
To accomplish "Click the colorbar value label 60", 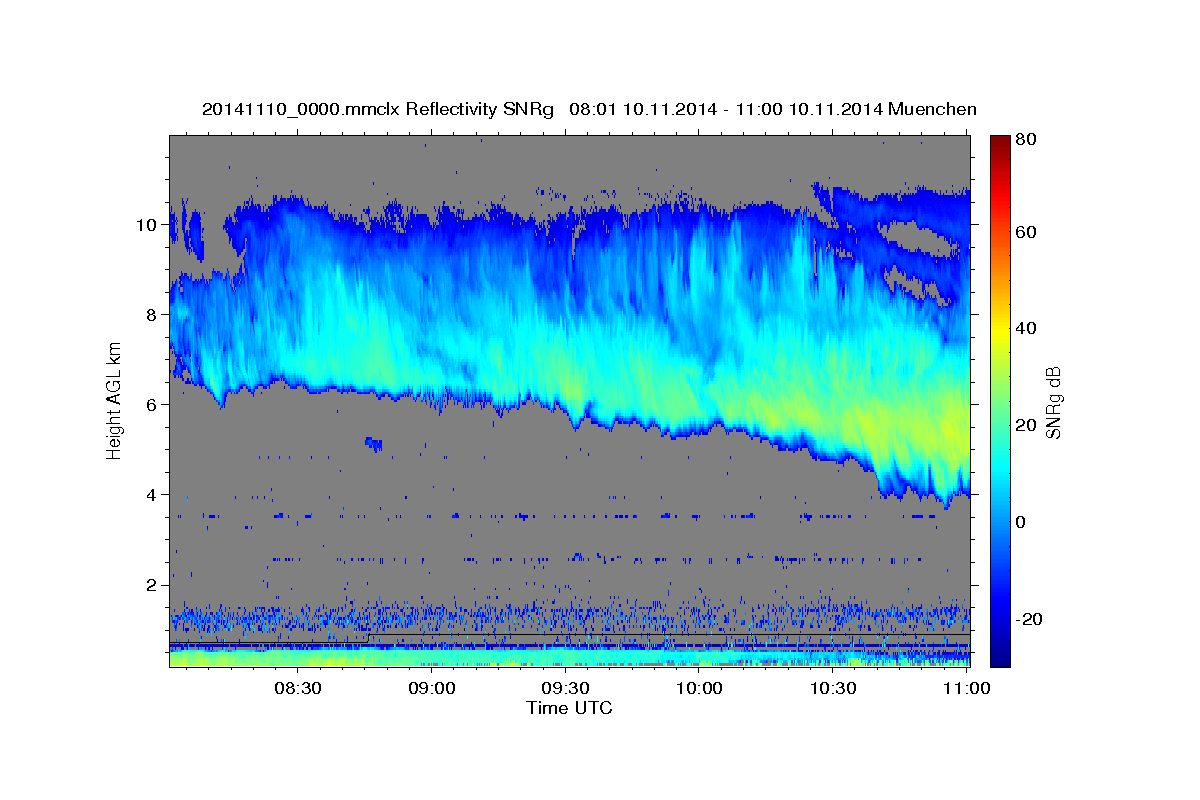I will [1025, 232].
